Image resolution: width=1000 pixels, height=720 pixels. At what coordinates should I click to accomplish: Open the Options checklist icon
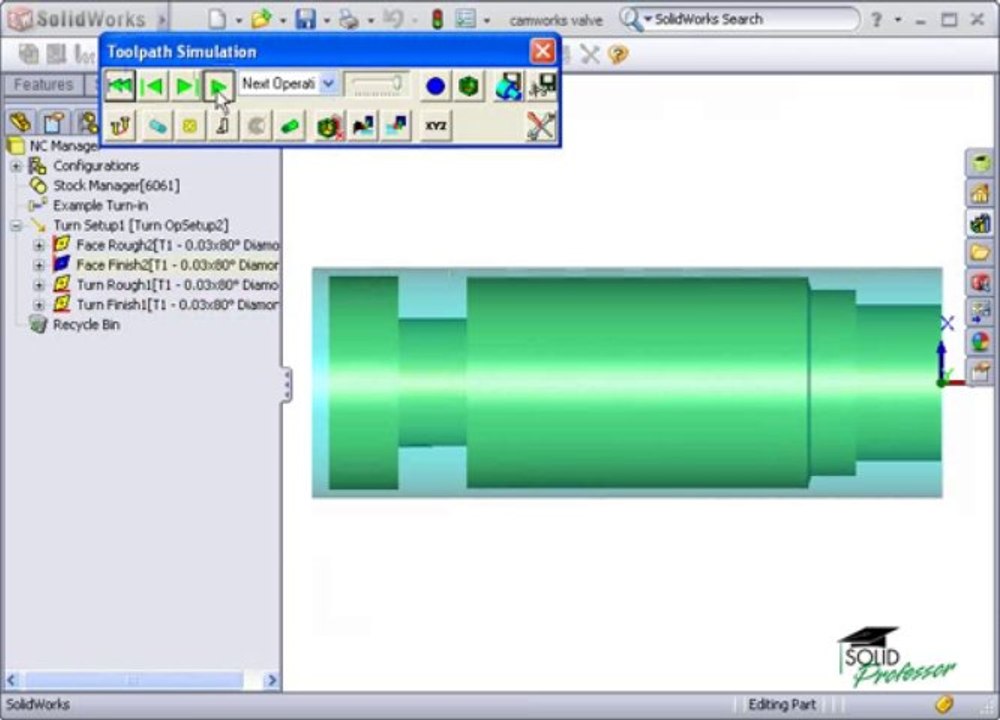(466, 19)
